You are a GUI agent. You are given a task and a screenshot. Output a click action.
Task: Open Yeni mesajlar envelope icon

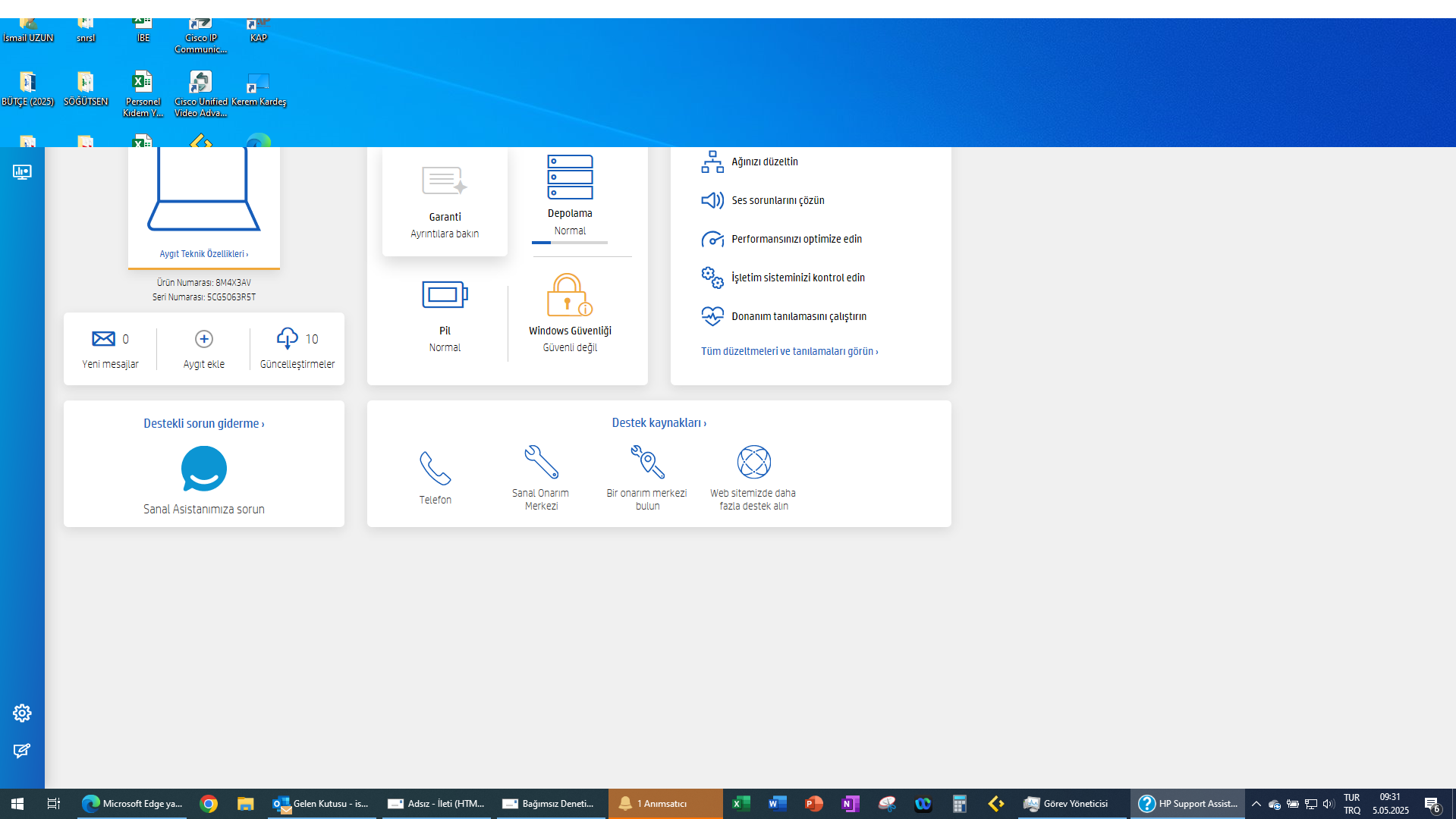click(103, 339)
